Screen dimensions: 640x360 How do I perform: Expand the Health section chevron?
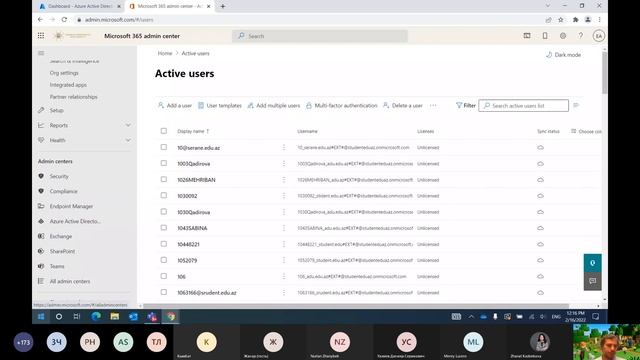tap(128, 140)
